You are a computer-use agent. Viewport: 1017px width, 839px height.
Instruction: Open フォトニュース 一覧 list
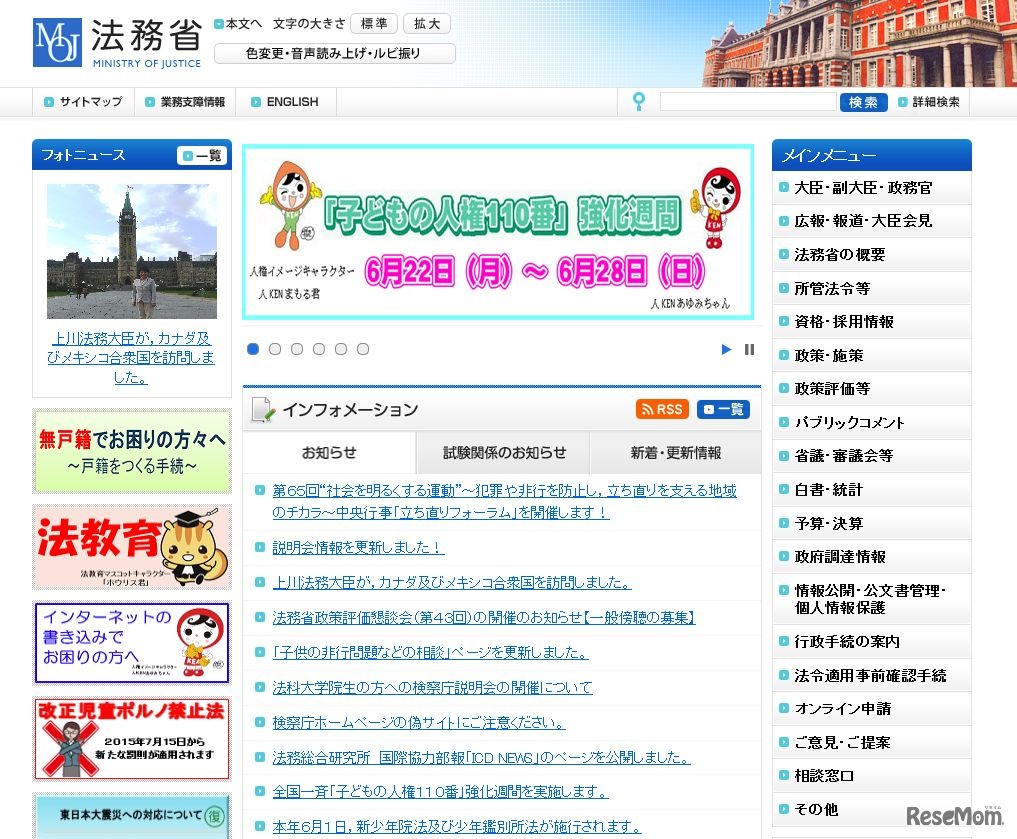200,155
